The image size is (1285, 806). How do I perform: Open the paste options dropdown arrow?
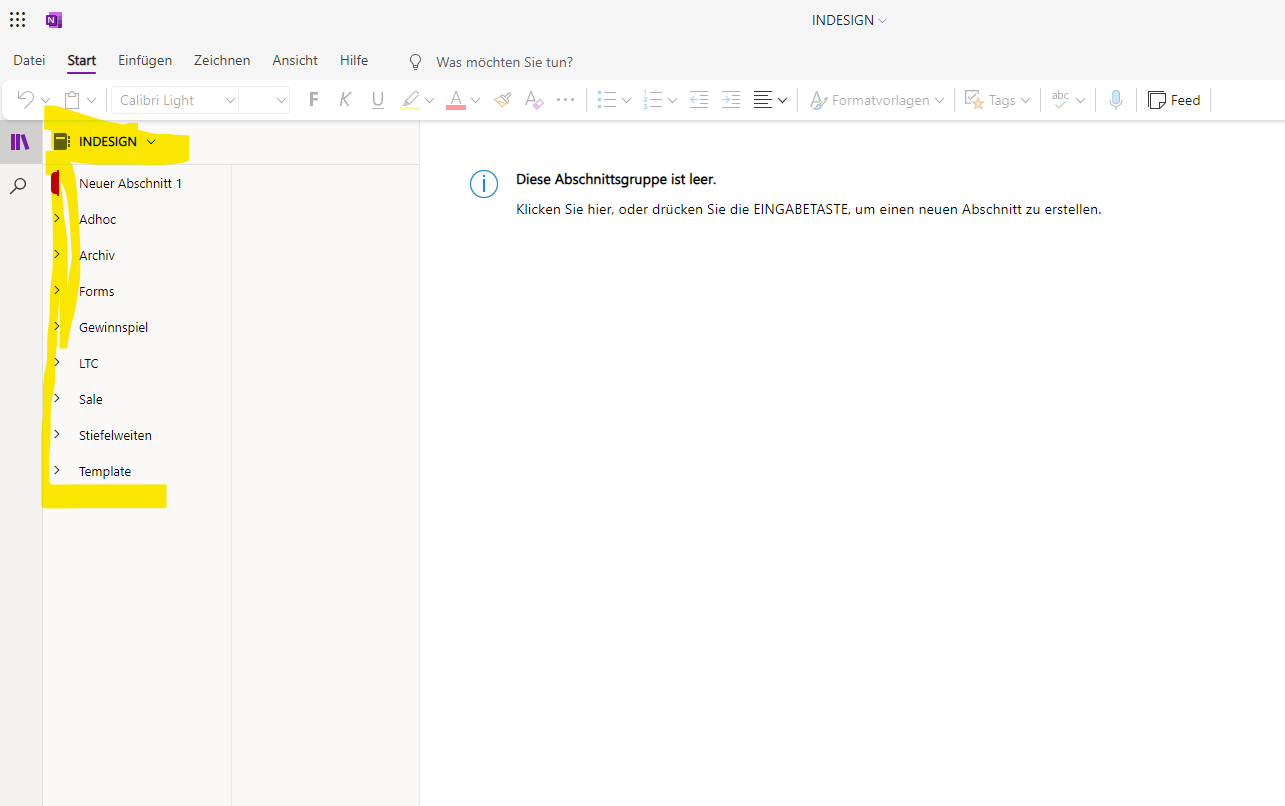(x=91, y=100)
